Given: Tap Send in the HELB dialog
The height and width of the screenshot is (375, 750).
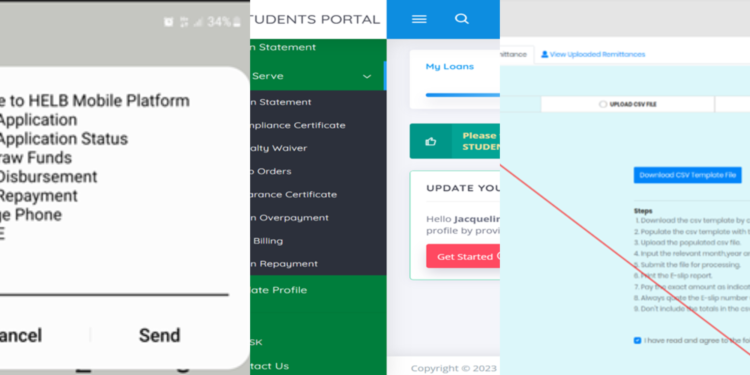Looking at the screenshot, I should pos(159,335).
